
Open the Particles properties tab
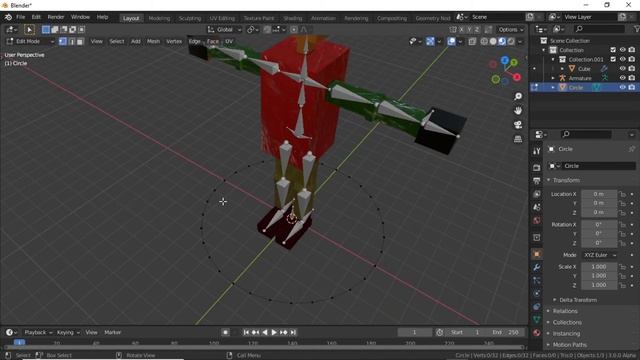tap(537, 280)
